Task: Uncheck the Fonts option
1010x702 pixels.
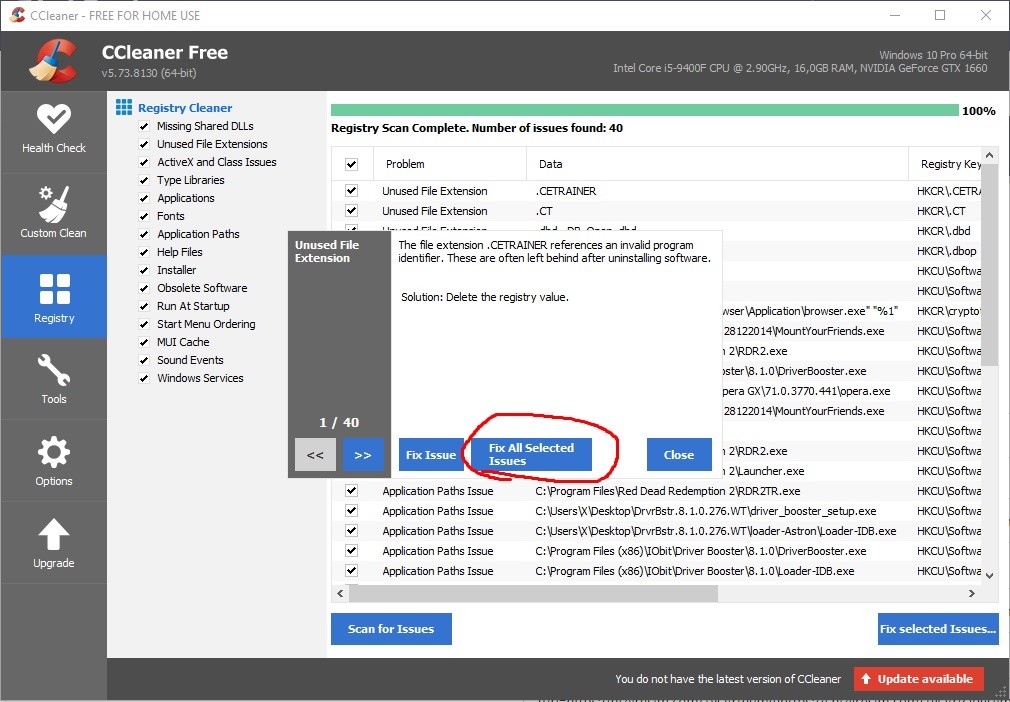Action: [144, 216]
